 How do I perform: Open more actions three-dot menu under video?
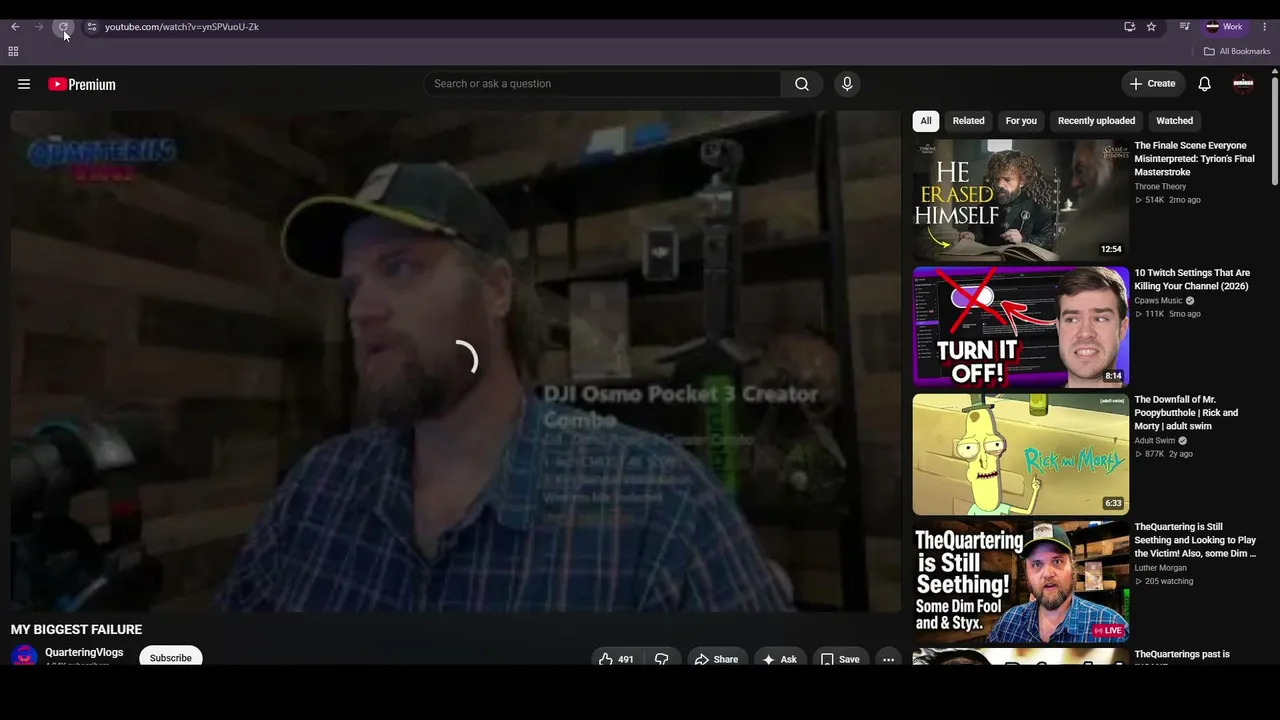(x=888, y=659)
